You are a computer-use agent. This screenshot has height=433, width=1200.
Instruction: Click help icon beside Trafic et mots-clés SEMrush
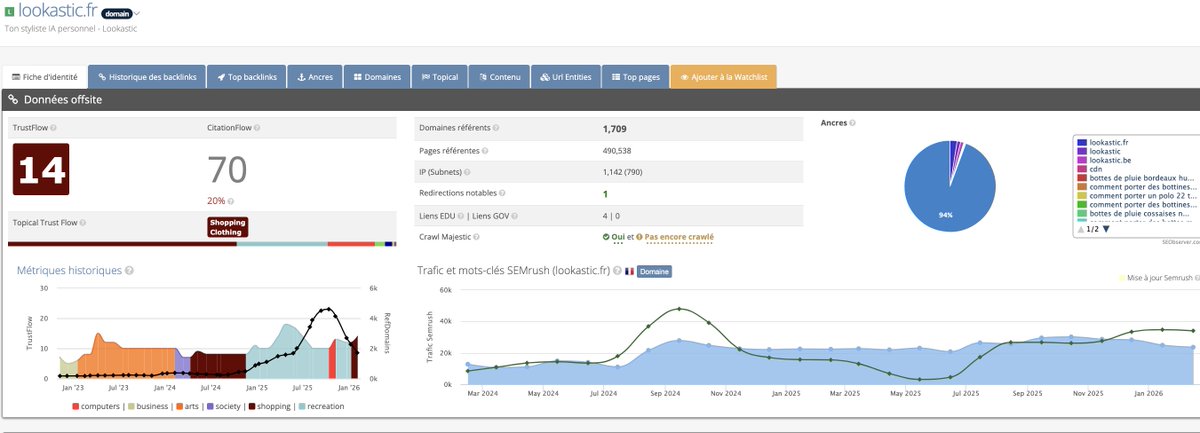coord(617,270)
